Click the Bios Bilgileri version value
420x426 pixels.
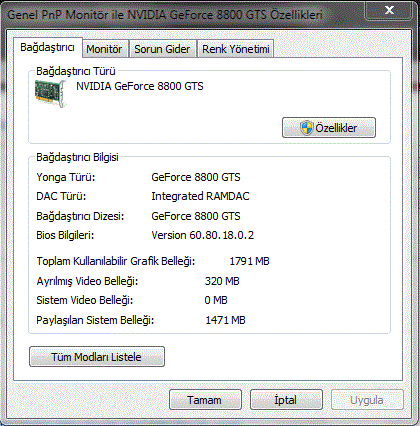click(203, 235)
